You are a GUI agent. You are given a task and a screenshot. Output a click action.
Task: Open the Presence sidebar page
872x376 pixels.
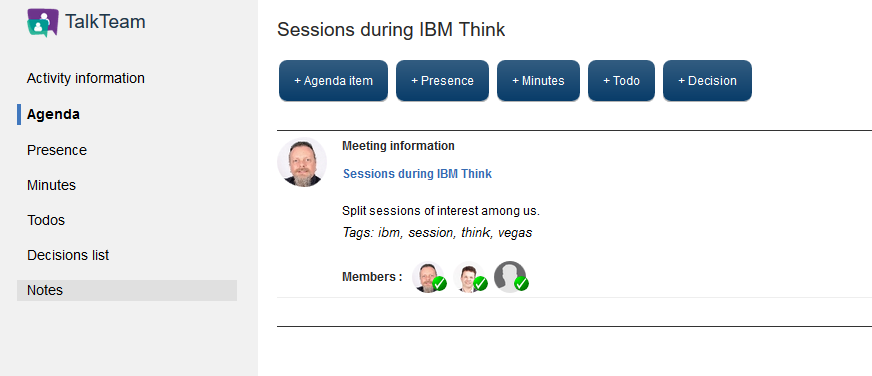57,150
